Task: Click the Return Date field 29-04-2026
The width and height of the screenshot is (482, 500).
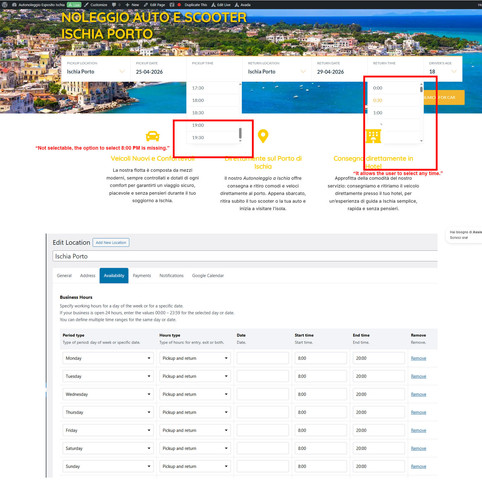Action: point(340,69)
